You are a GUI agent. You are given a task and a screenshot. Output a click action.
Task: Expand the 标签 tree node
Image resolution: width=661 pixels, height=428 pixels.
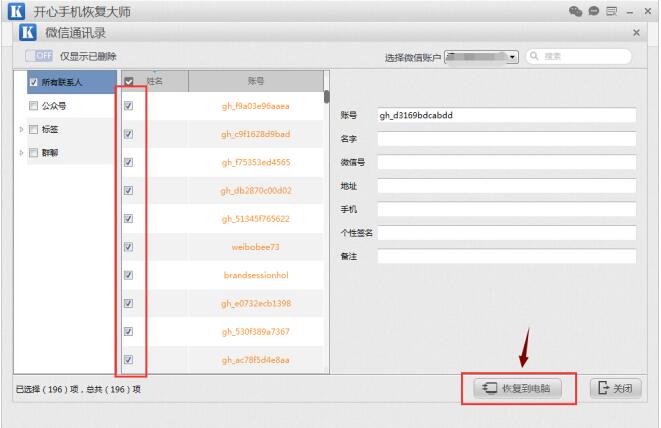coord(21,129)
